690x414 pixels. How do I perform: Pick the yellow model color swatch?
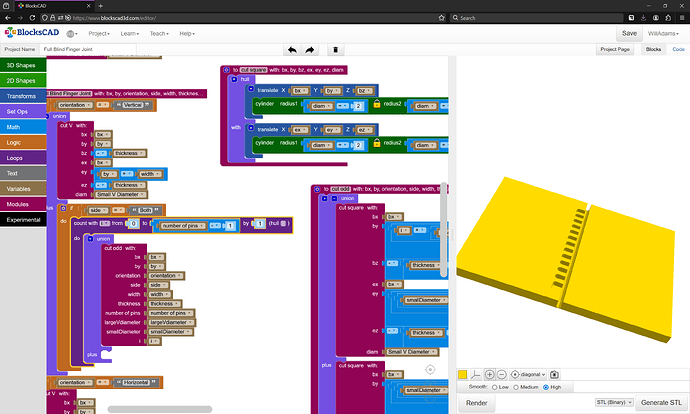point(462,374)
